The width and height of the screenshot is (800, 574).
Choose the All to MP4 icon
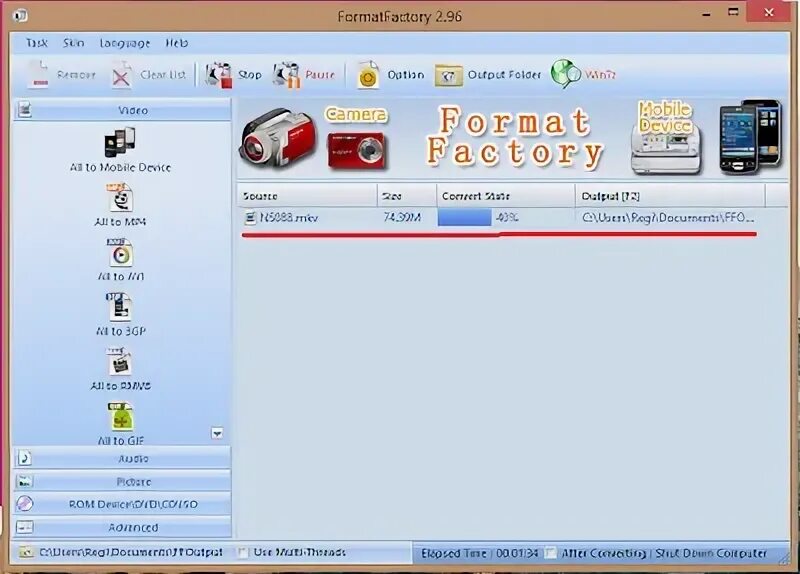pos(120,197)
